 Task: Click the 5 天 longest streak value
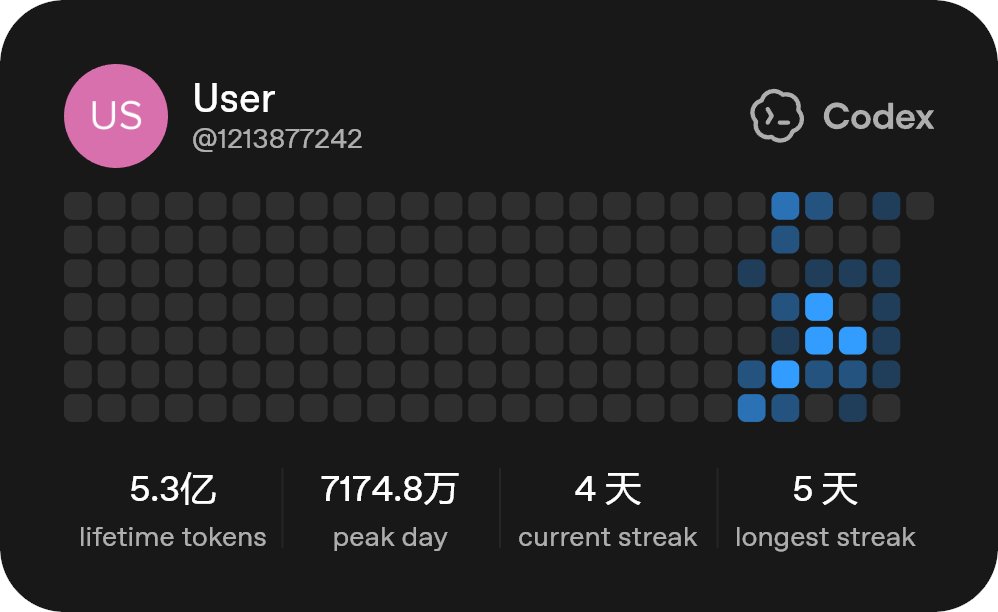click(825, 489)
